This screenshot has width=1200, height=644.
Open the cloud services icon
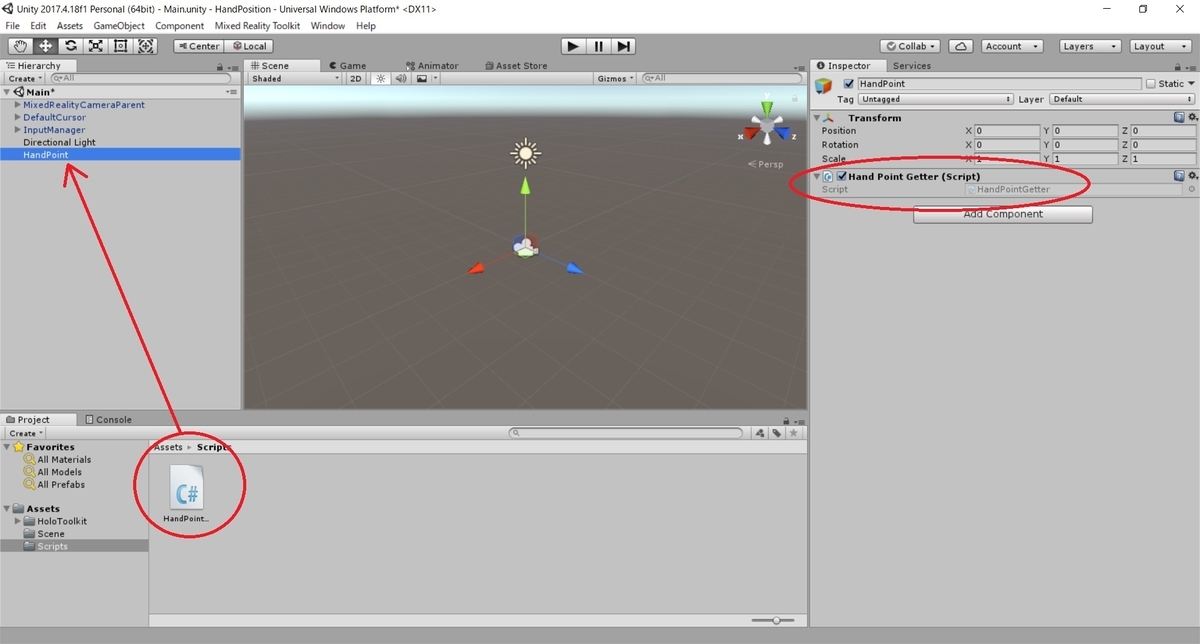[960, 46]
